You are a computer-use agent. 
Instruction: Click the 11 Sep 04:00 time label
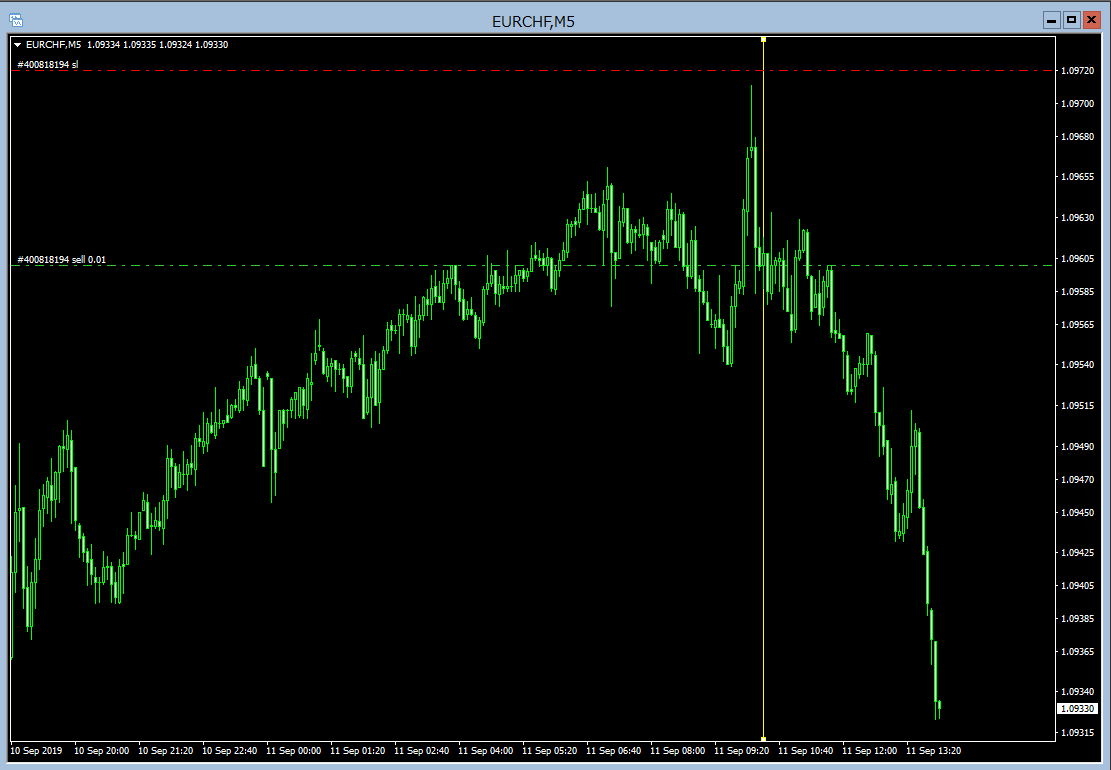pyautogui.click(x=485, y=751)
